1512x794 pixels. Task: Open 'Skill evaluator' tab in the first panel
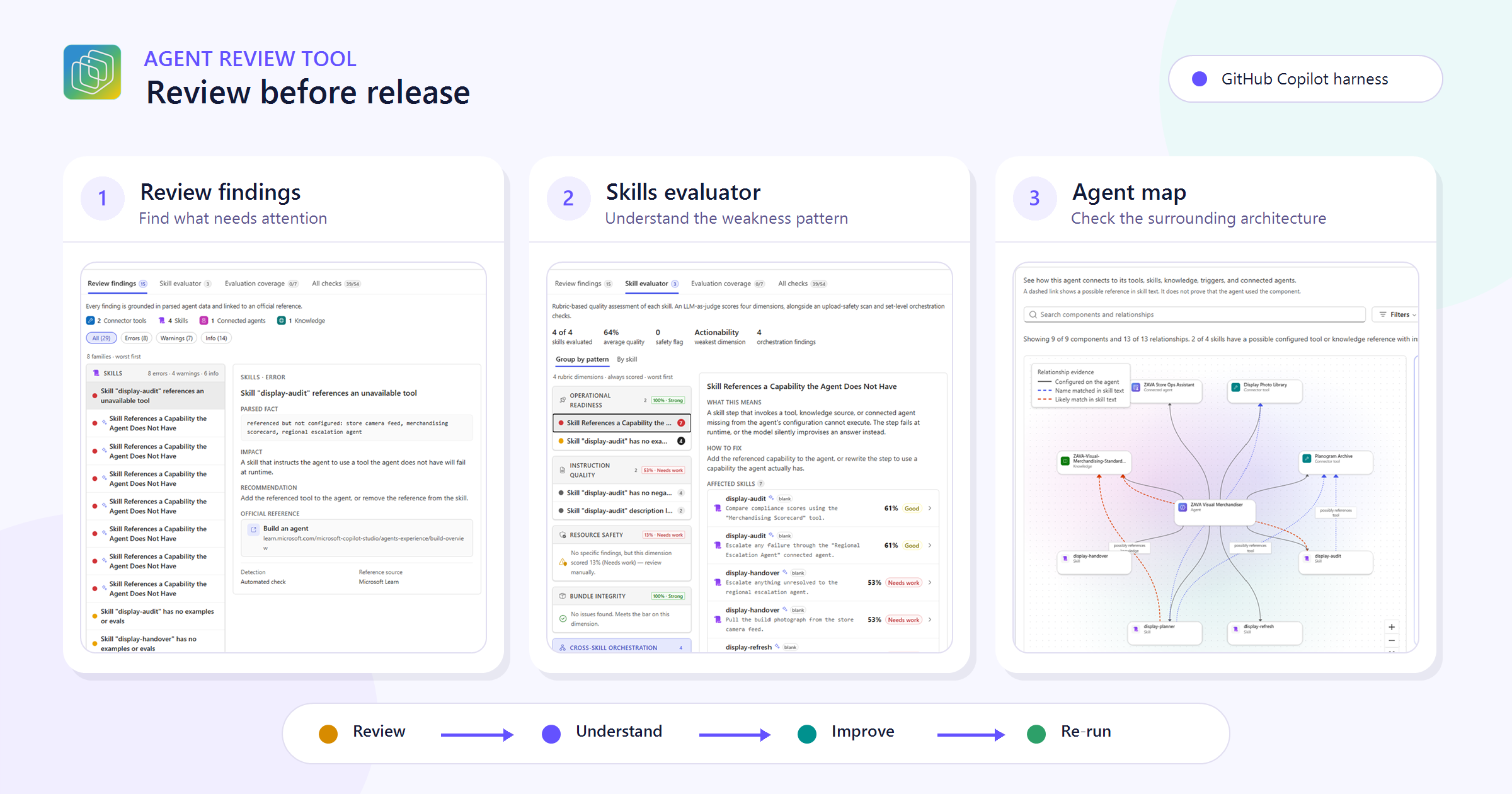185,284
